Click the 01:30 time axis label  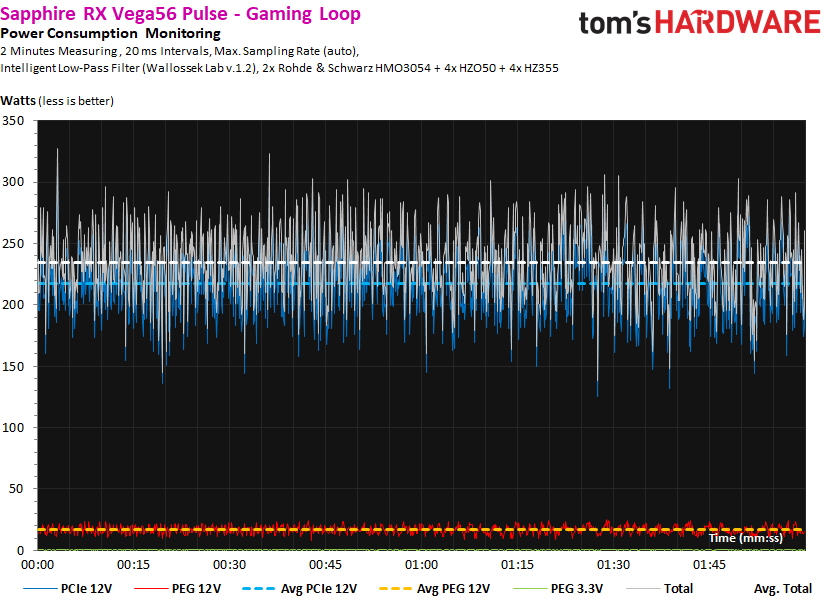[614, 565]
